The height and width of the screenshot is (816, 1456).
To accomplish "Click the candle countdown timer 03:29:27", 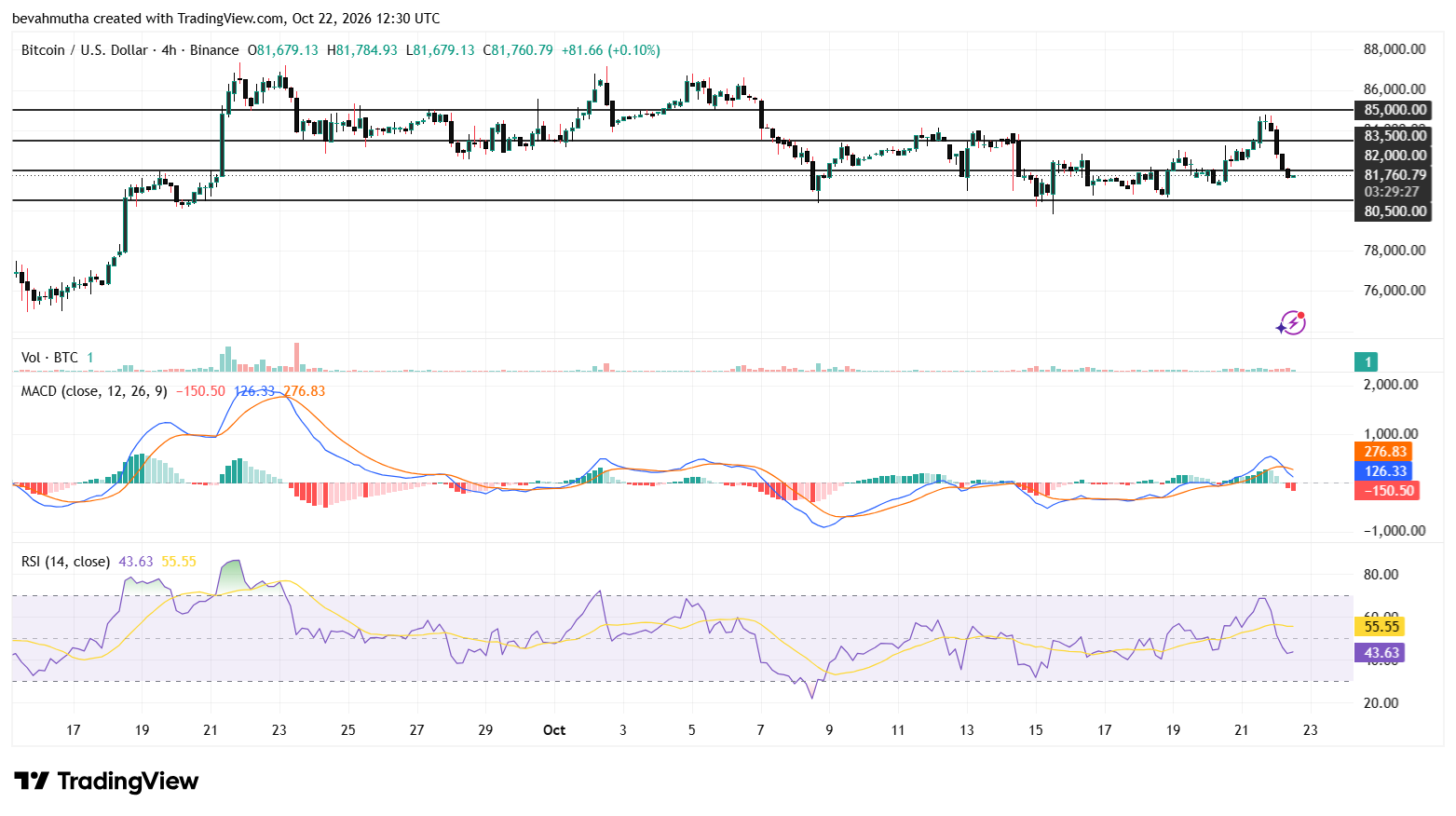I will coord(1394,192).
